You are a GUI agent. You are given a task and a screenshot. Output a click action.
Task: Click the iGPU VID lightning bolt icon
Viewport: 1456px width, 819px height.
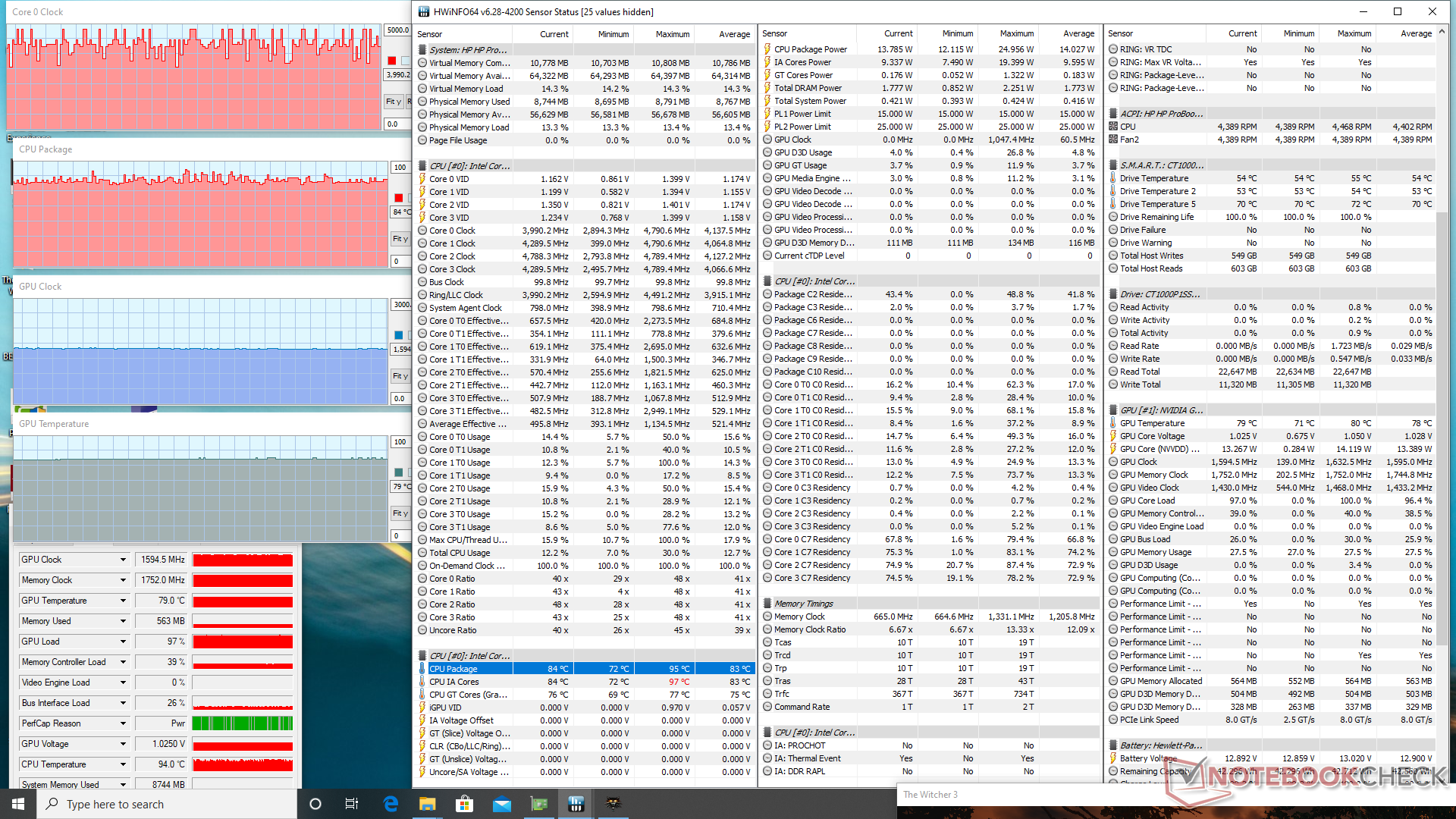click(x=422, y=708)
